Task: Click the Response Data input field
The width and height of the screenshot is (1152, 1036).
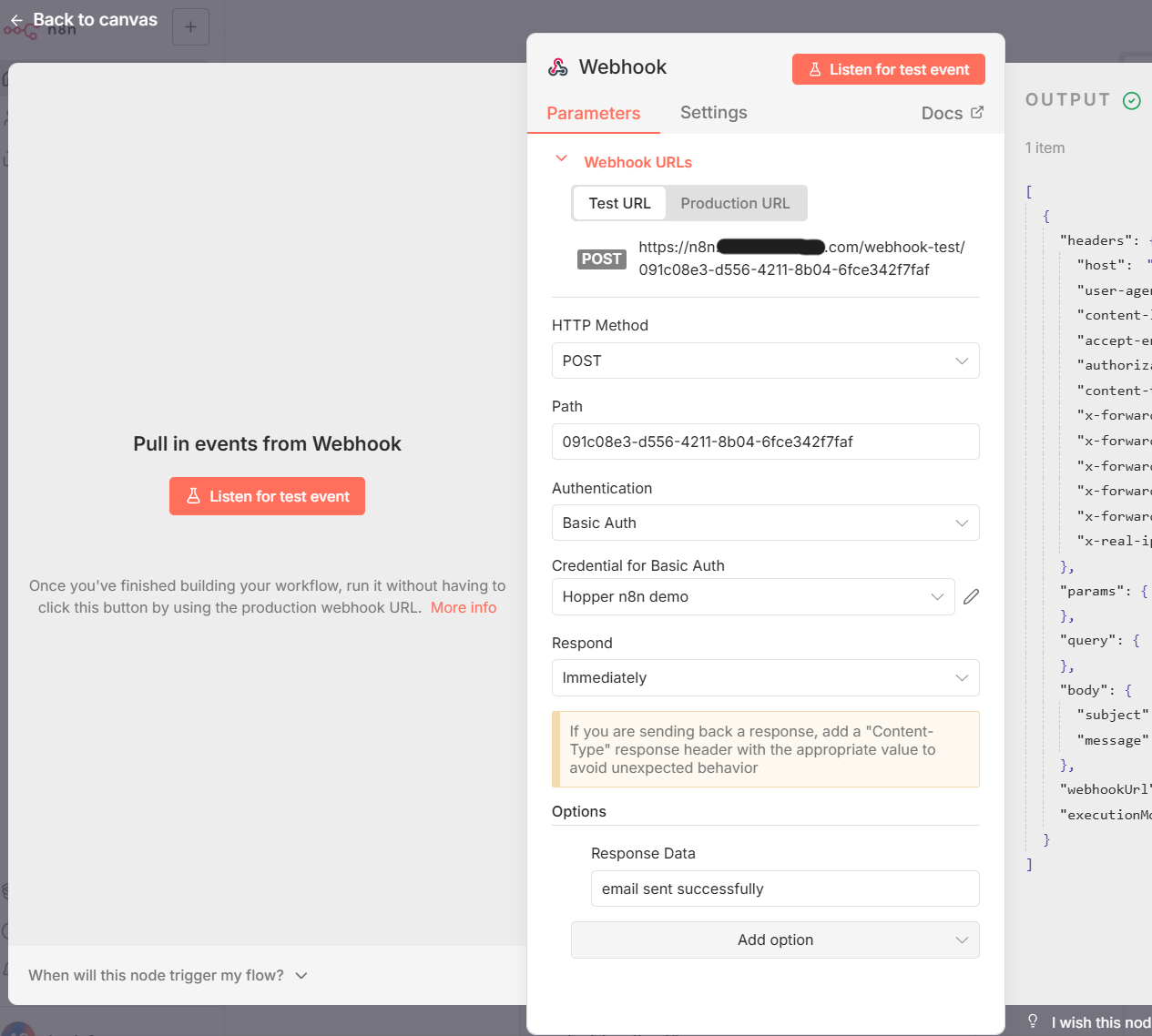Action: pyautogui.click(x=784, y=889)
